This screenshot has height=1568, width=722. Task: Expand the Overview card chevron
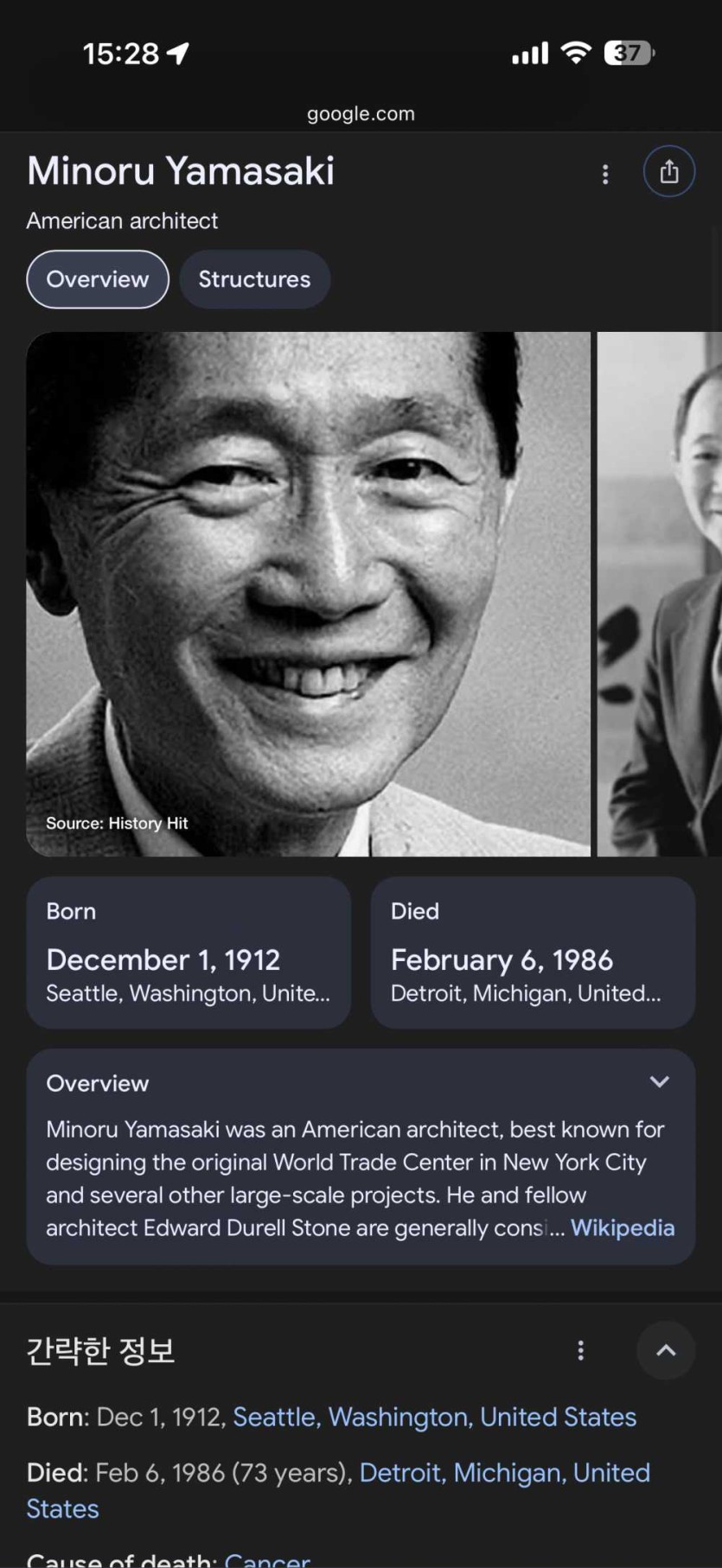(659, 1082)
